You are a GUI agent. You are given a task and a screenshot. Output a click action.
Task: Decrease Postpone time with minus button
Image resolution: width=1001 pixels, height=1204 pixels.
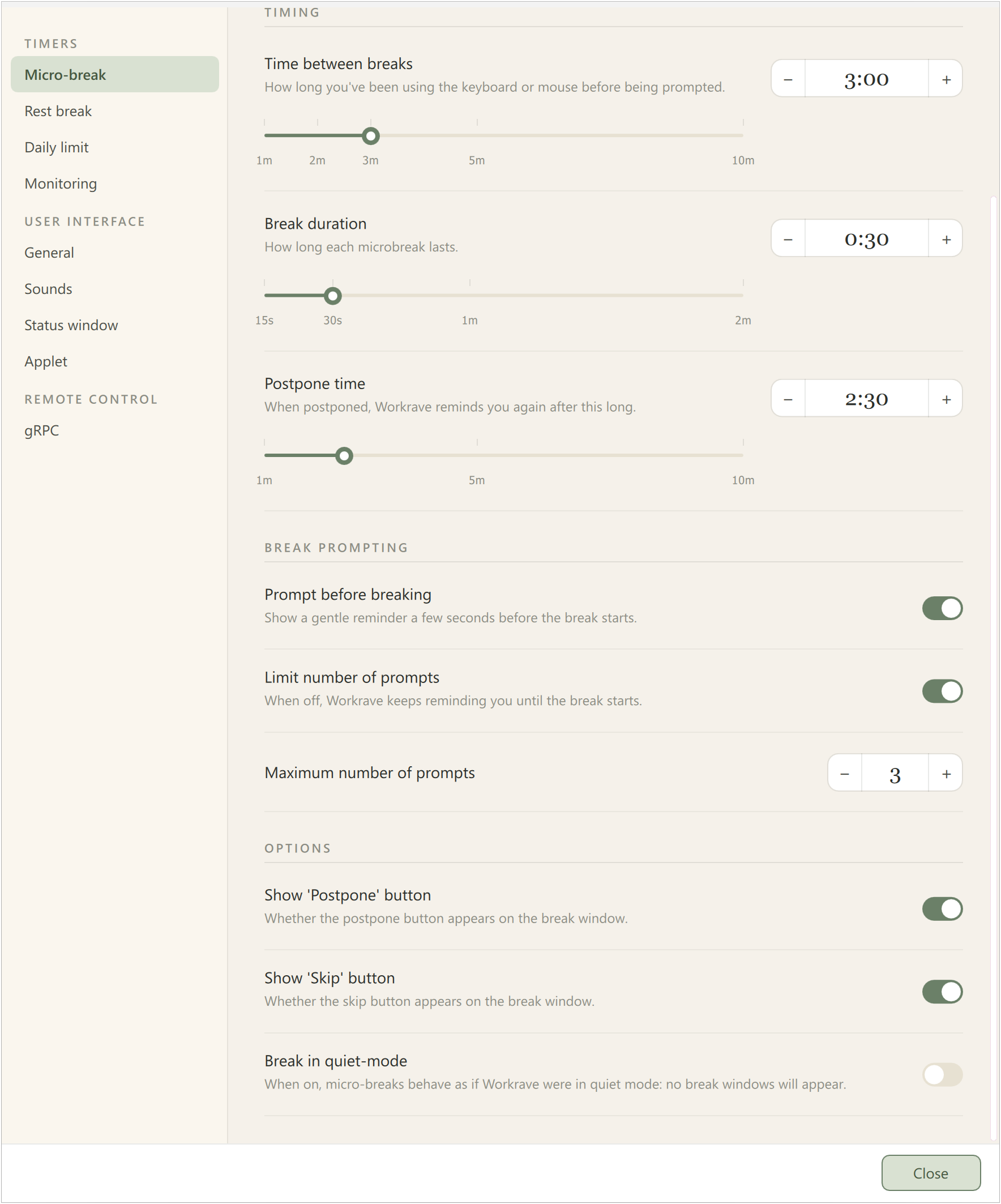(x=788, y=399)
